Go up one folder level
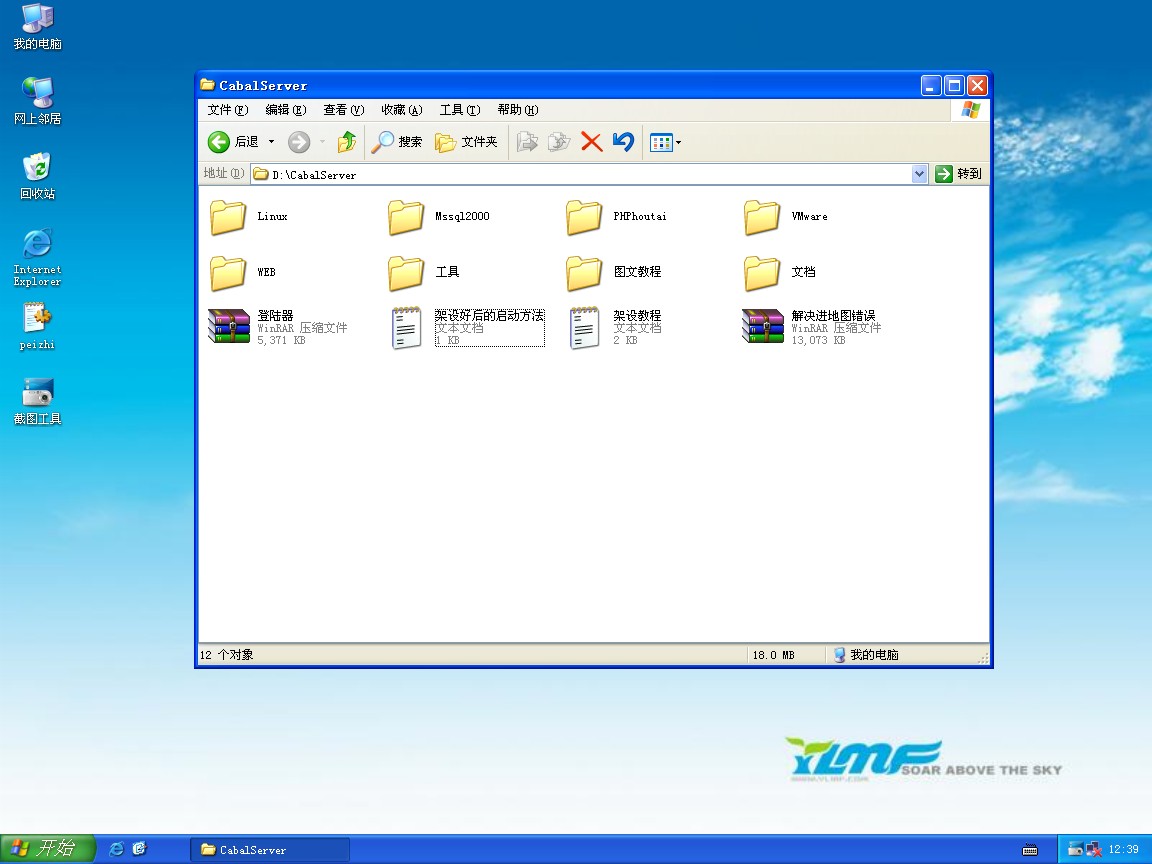This screenshot has width=1152, height=864. point(347,142)
